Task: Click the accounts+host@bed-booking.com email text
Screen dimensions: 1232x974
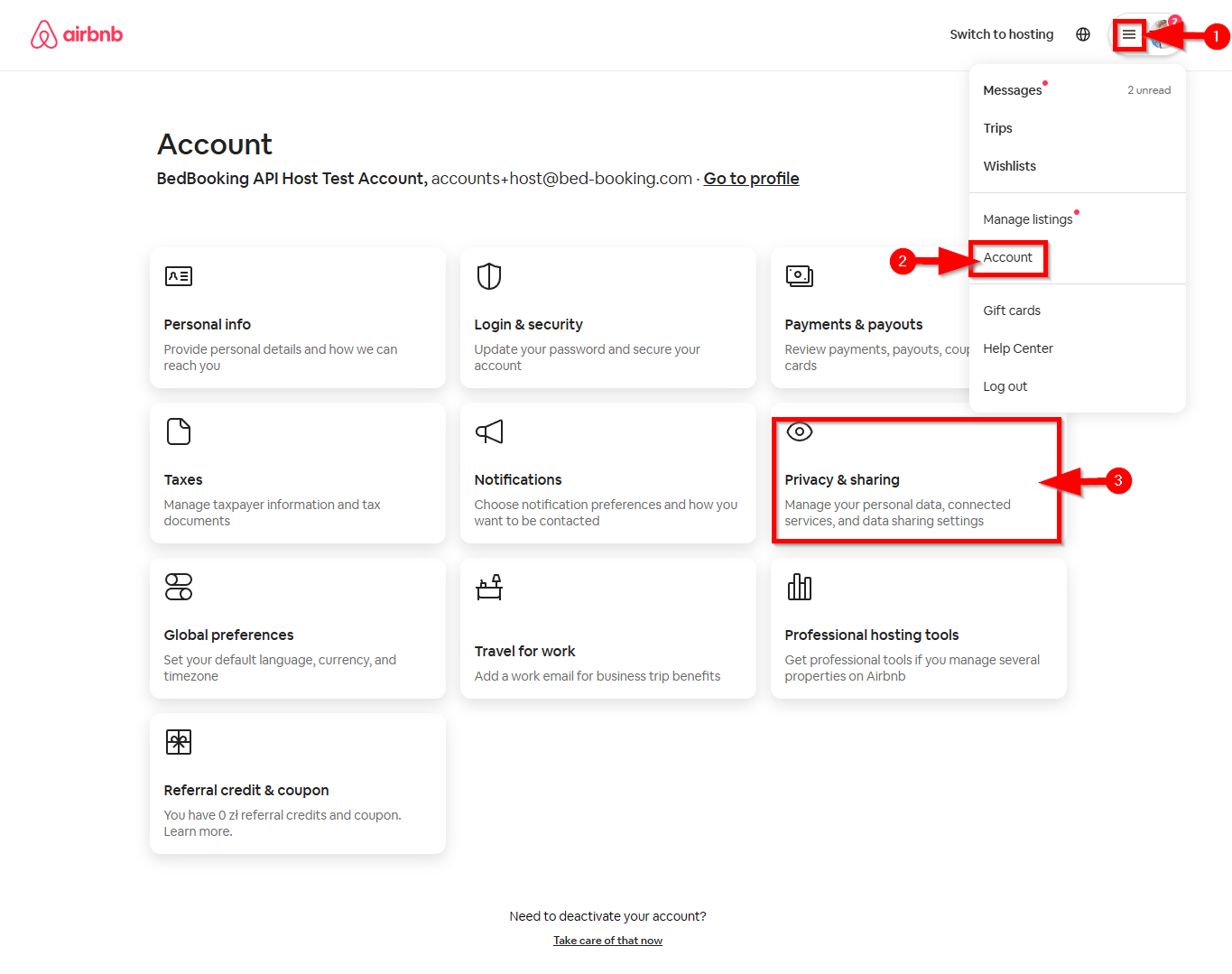Action: point(561,179)
